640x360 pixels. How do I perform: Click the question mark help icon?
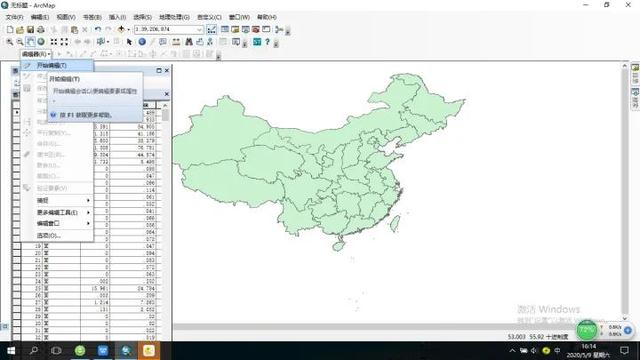[x=267, y=42]
